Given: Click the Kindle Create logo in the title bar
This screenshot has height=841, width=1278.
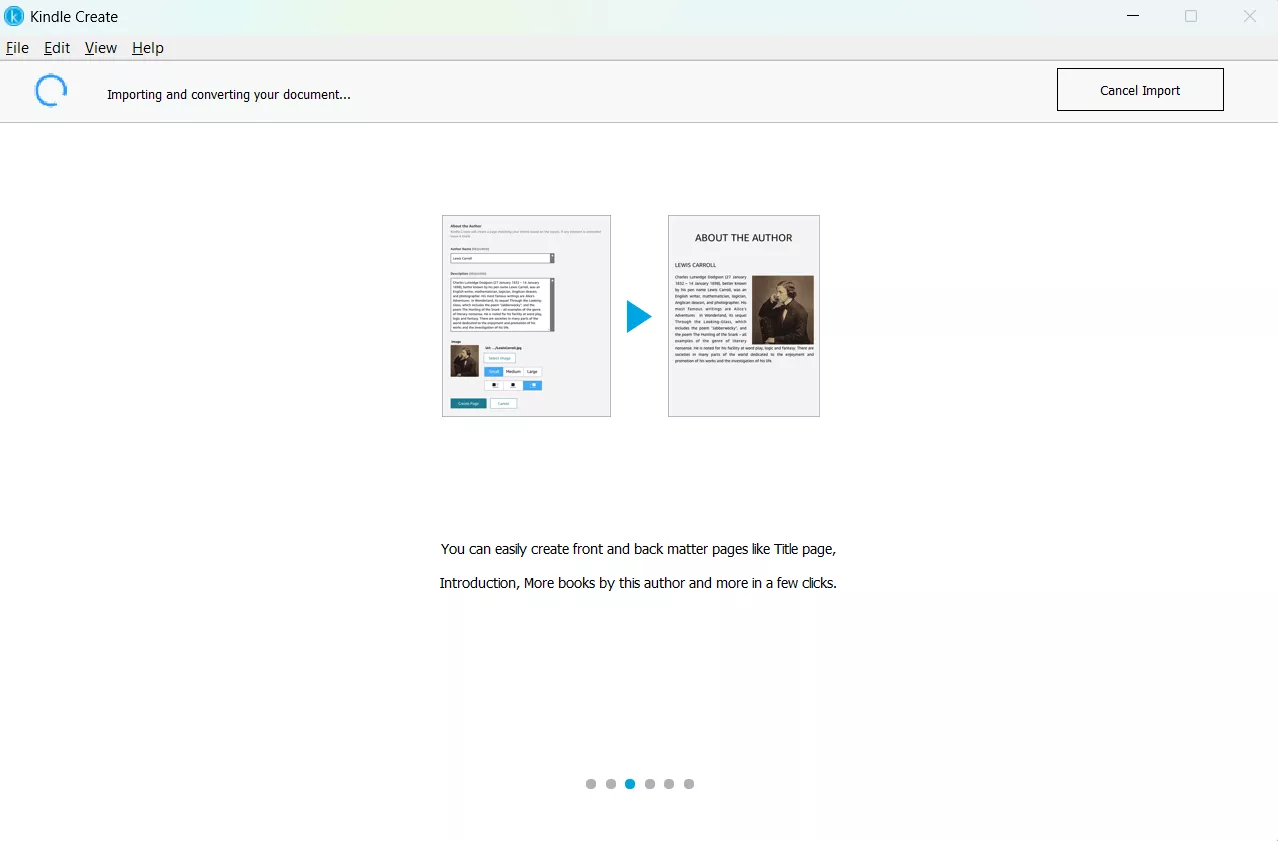Looking at the screenshot, I should (x=14, y=16).
